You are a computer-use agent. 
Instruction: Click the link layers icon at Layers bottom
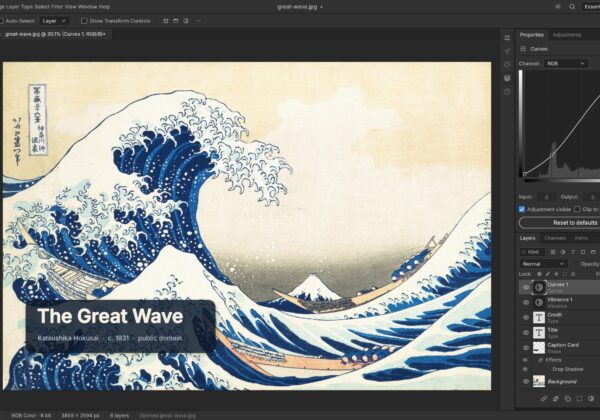(x=544, y=399)
